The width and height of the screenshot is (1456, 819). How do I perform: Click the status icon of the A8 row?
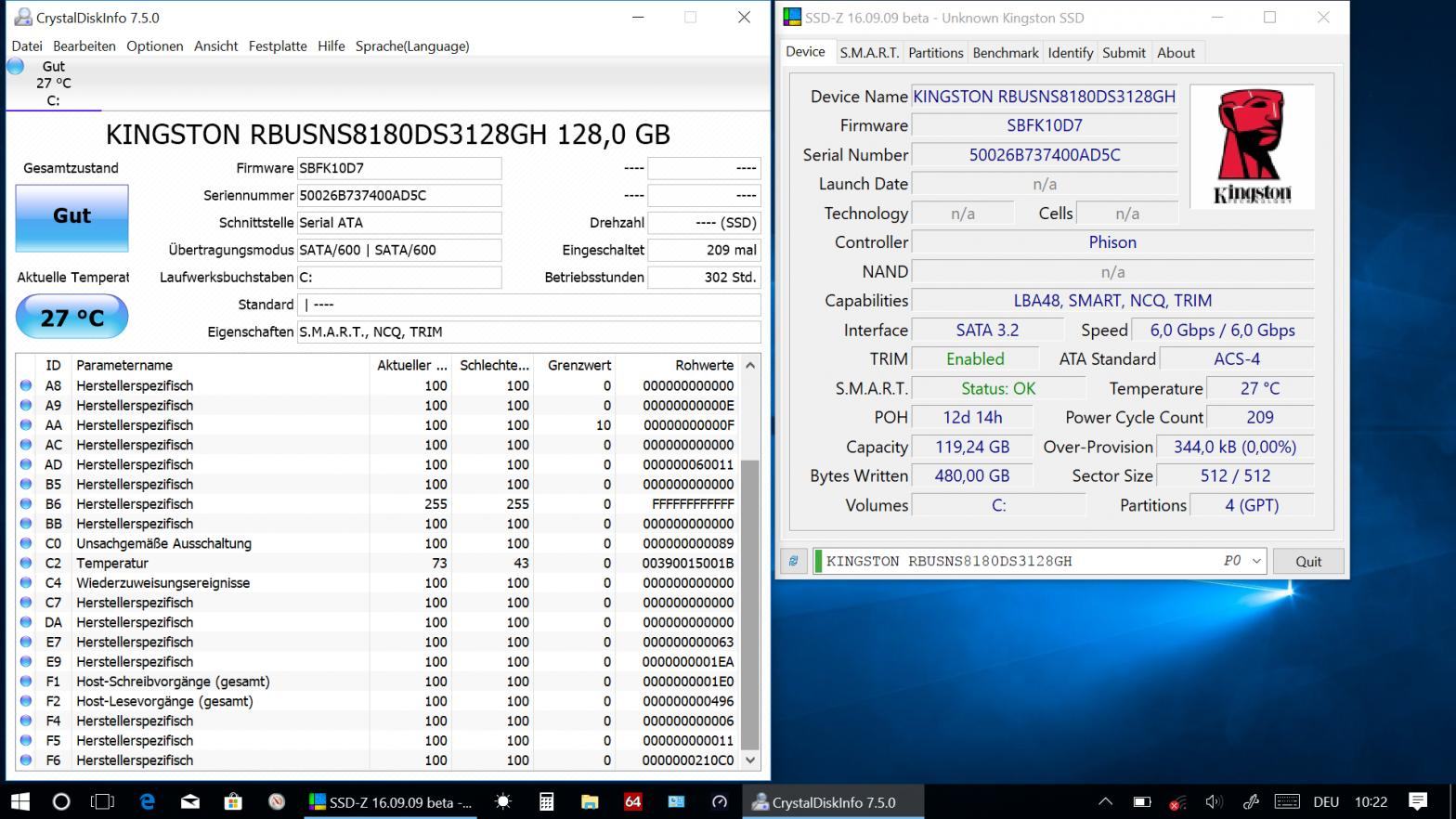[x=26, y=385]
